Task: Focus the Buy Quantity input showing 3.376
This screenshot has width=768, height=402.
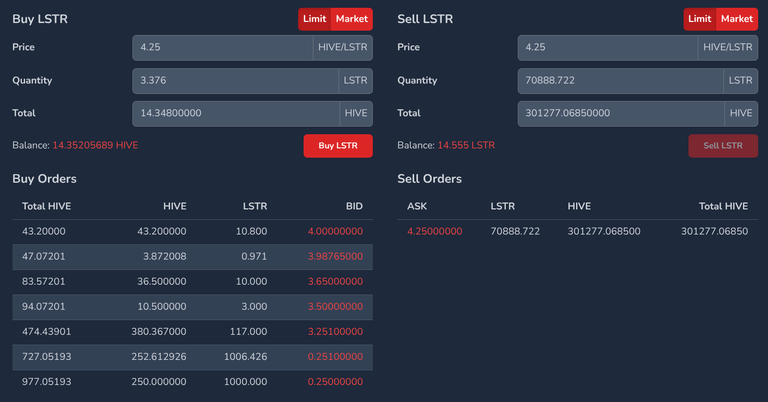Action: pyautogui.click(x=236, y=81)
